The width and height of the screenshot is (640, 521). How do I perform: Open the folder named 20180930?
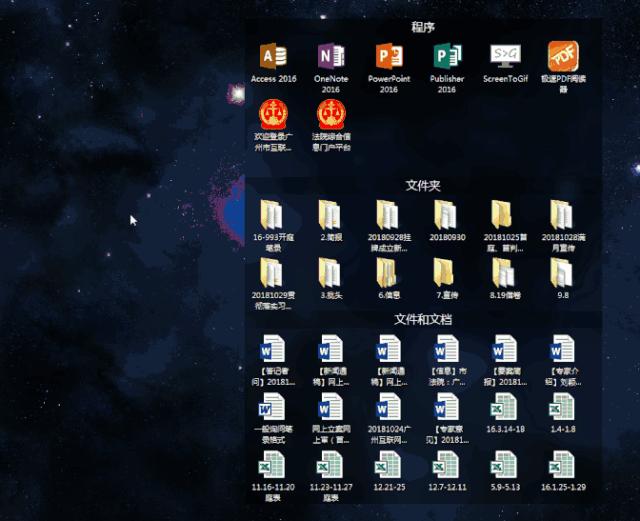[x=447, y=215]
